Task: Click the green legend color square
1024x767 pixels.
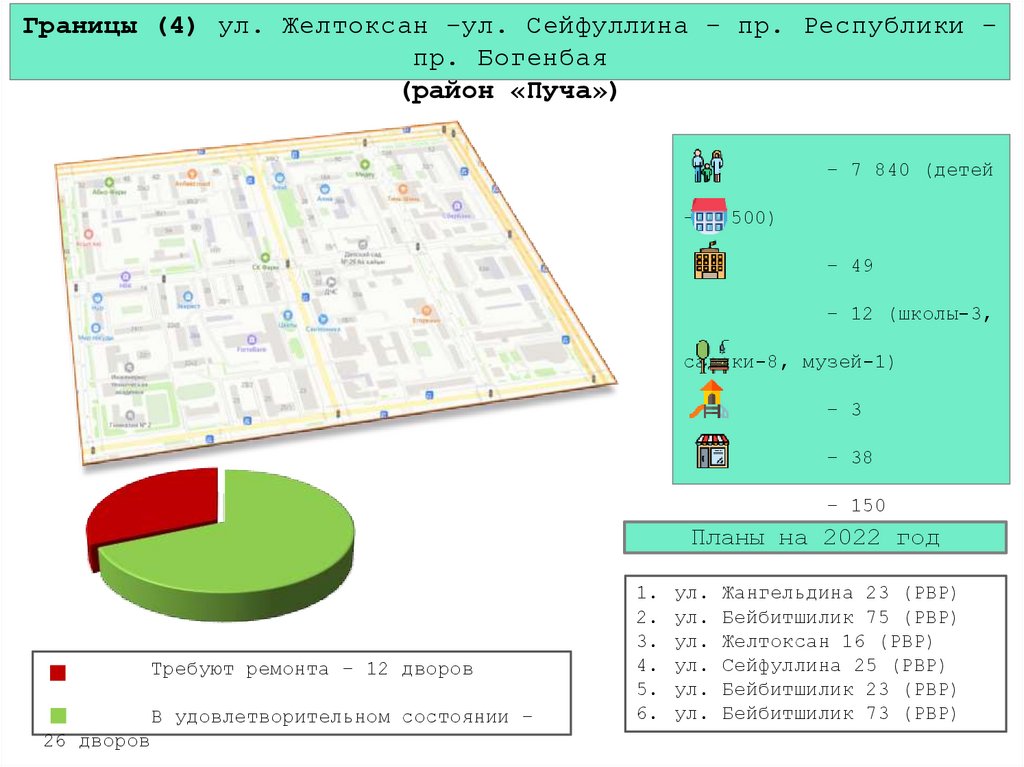Action: (x=58, y=716)
